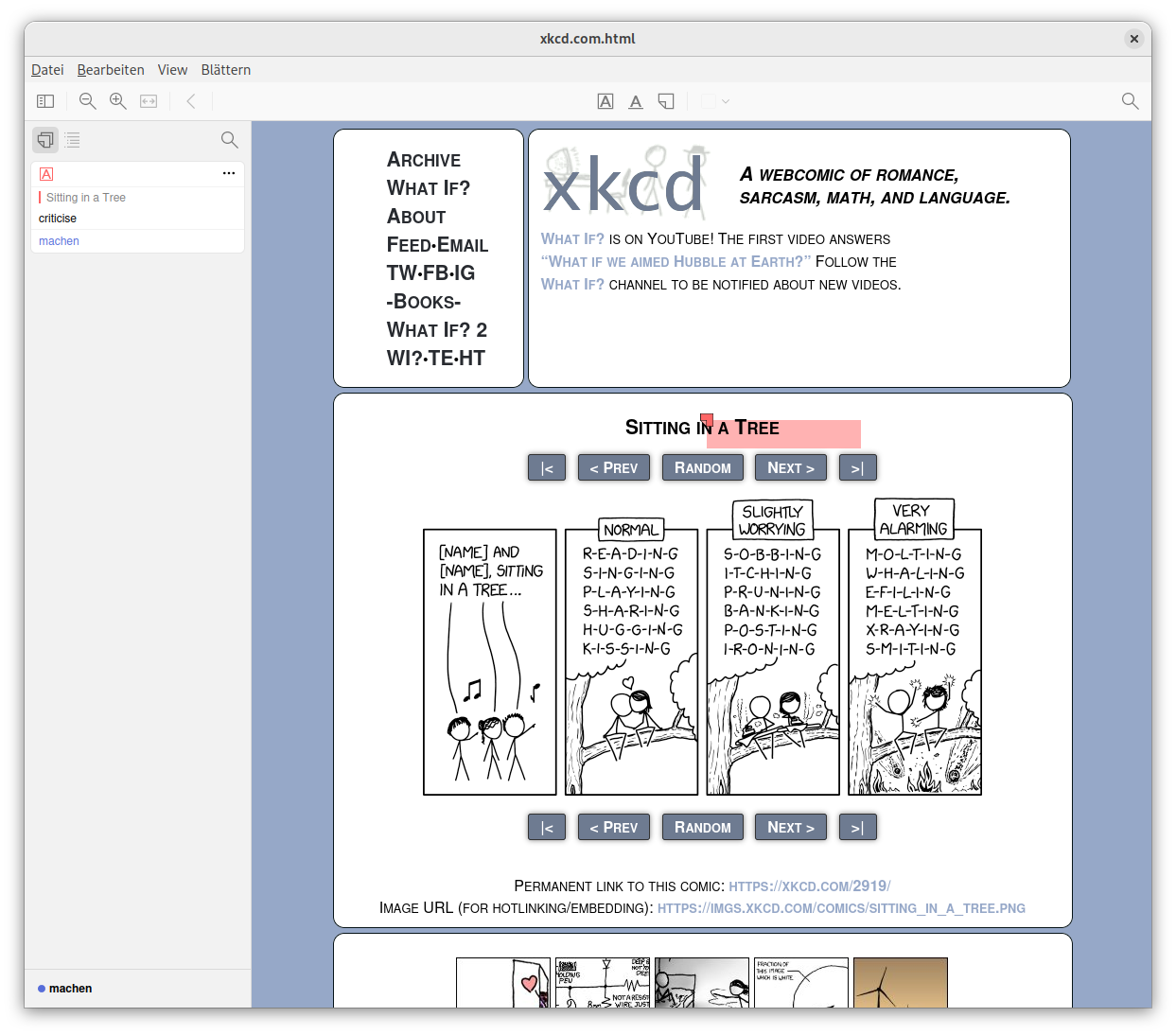Image resolution: width=1176 pixels, height=1035 pixels.
Task: Click the xkcd logo
Action: coord(626,182)
